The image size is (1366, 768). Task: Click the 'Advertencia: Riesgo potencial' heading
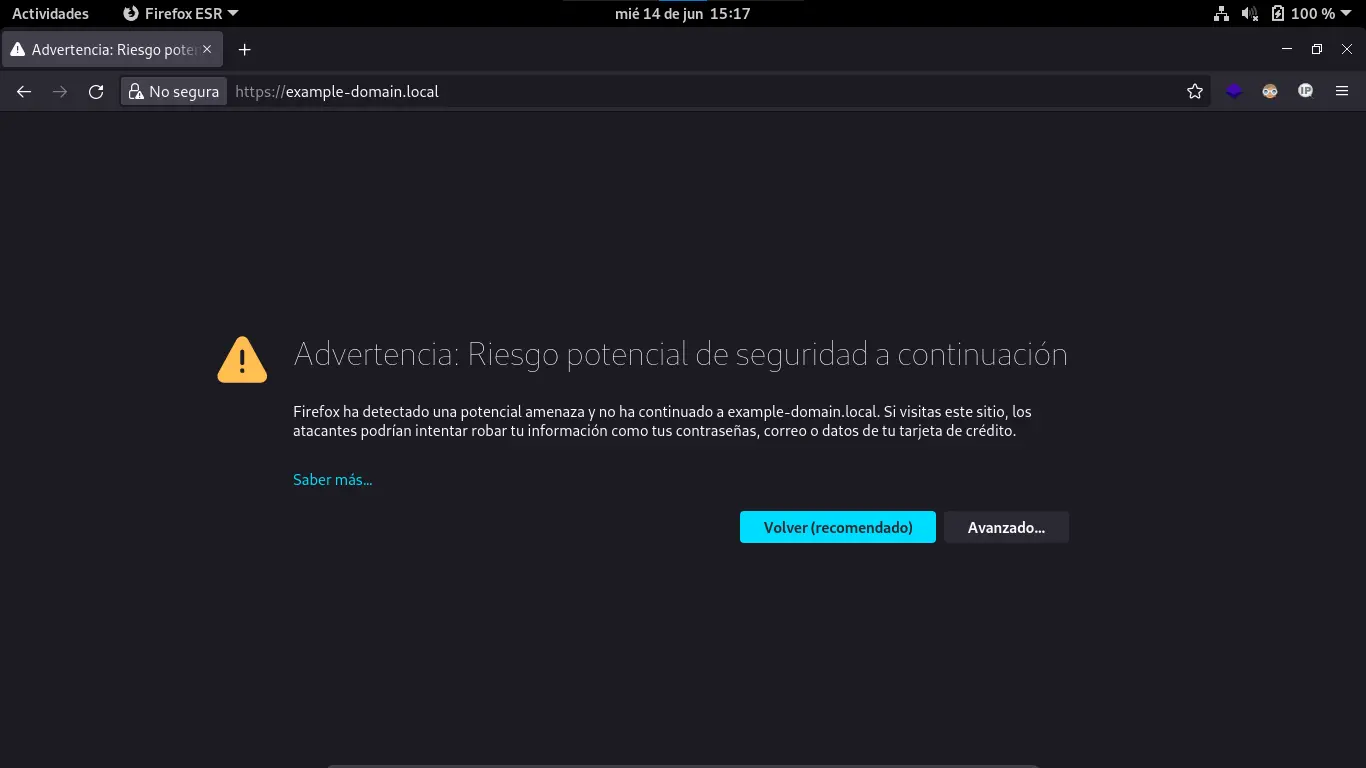click(x=680, y=354)
